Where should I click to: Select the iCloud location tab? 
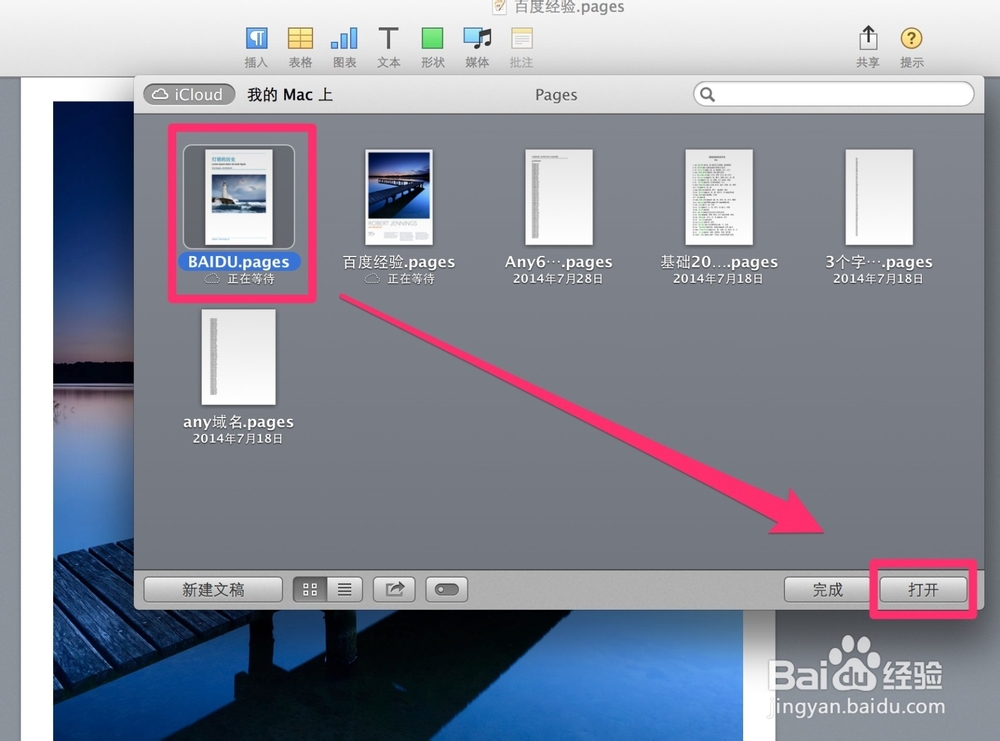click(x=189, y=94)
